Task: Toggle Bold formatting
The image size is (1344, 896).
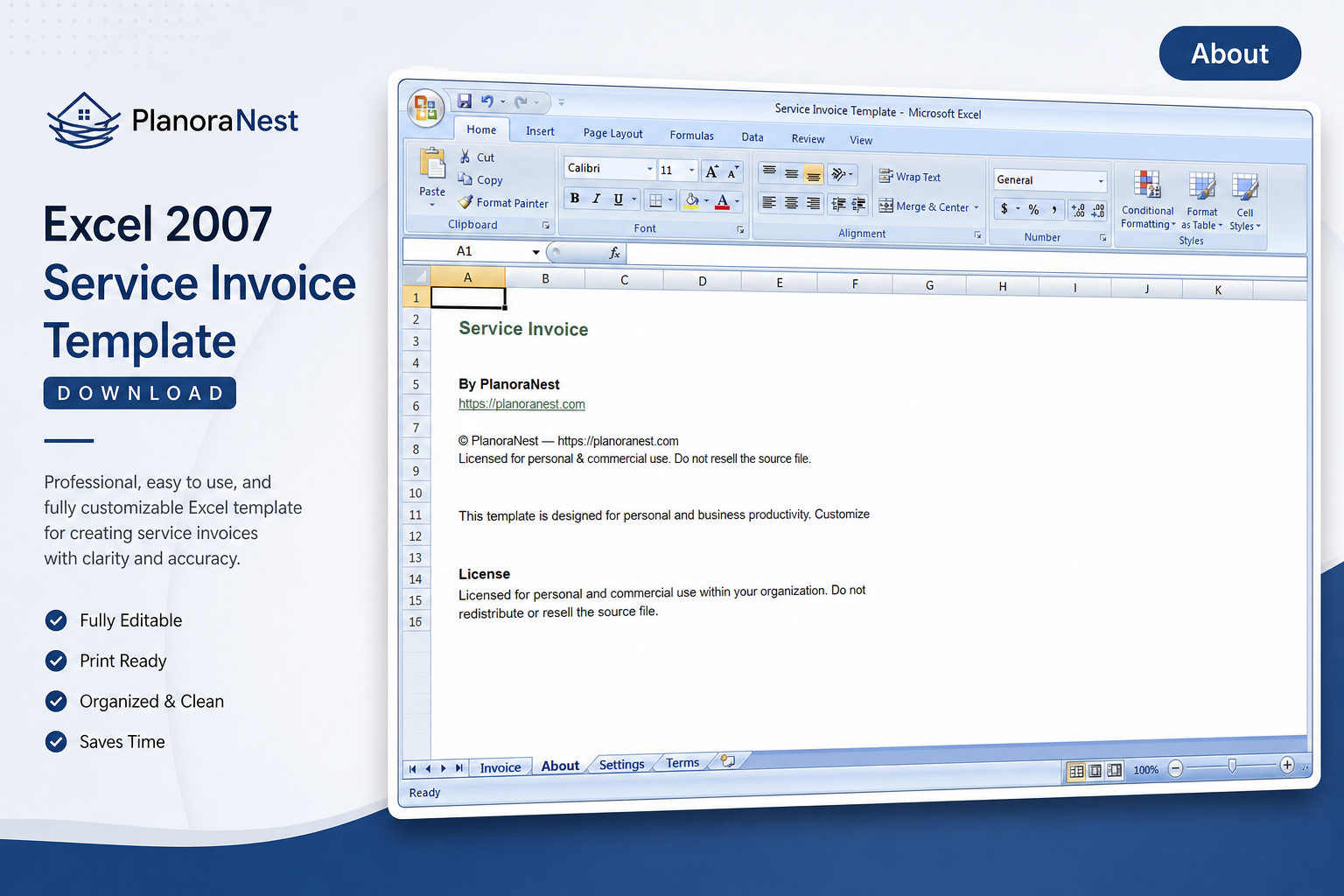Action: point(575,199)
